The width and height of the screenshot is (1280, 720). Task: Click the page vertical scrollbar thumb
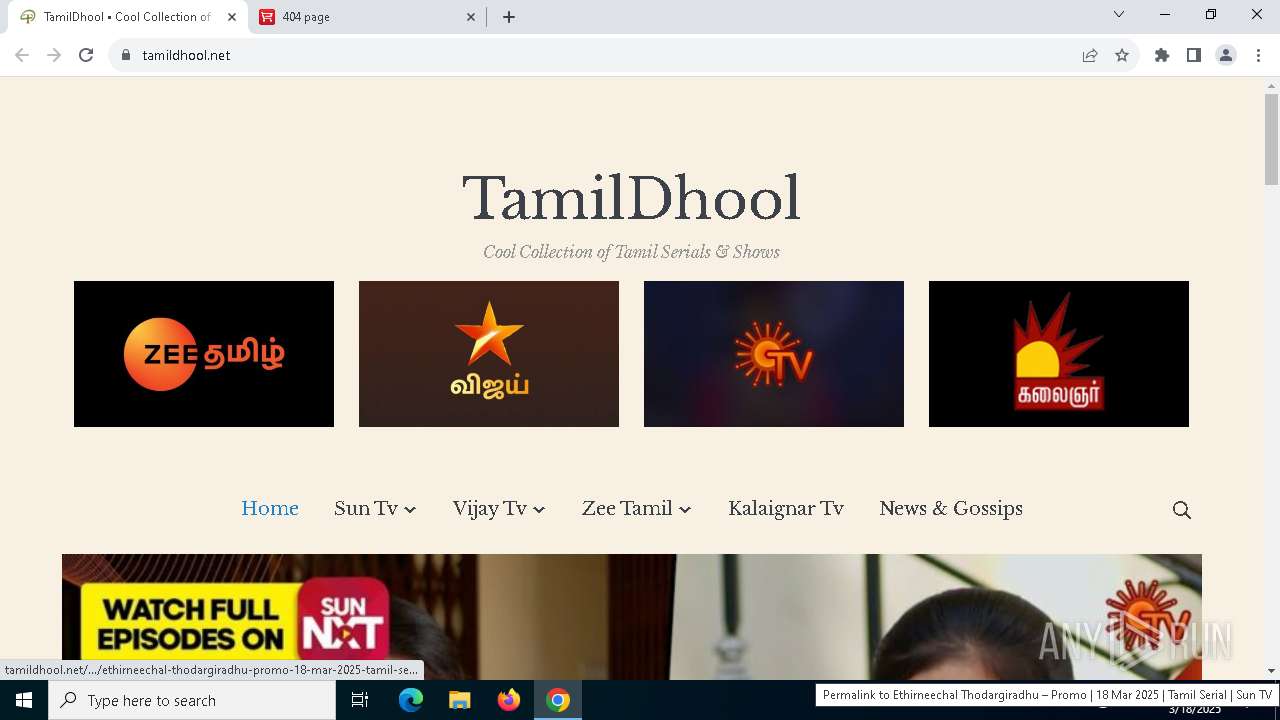(x=1271, y=140)
